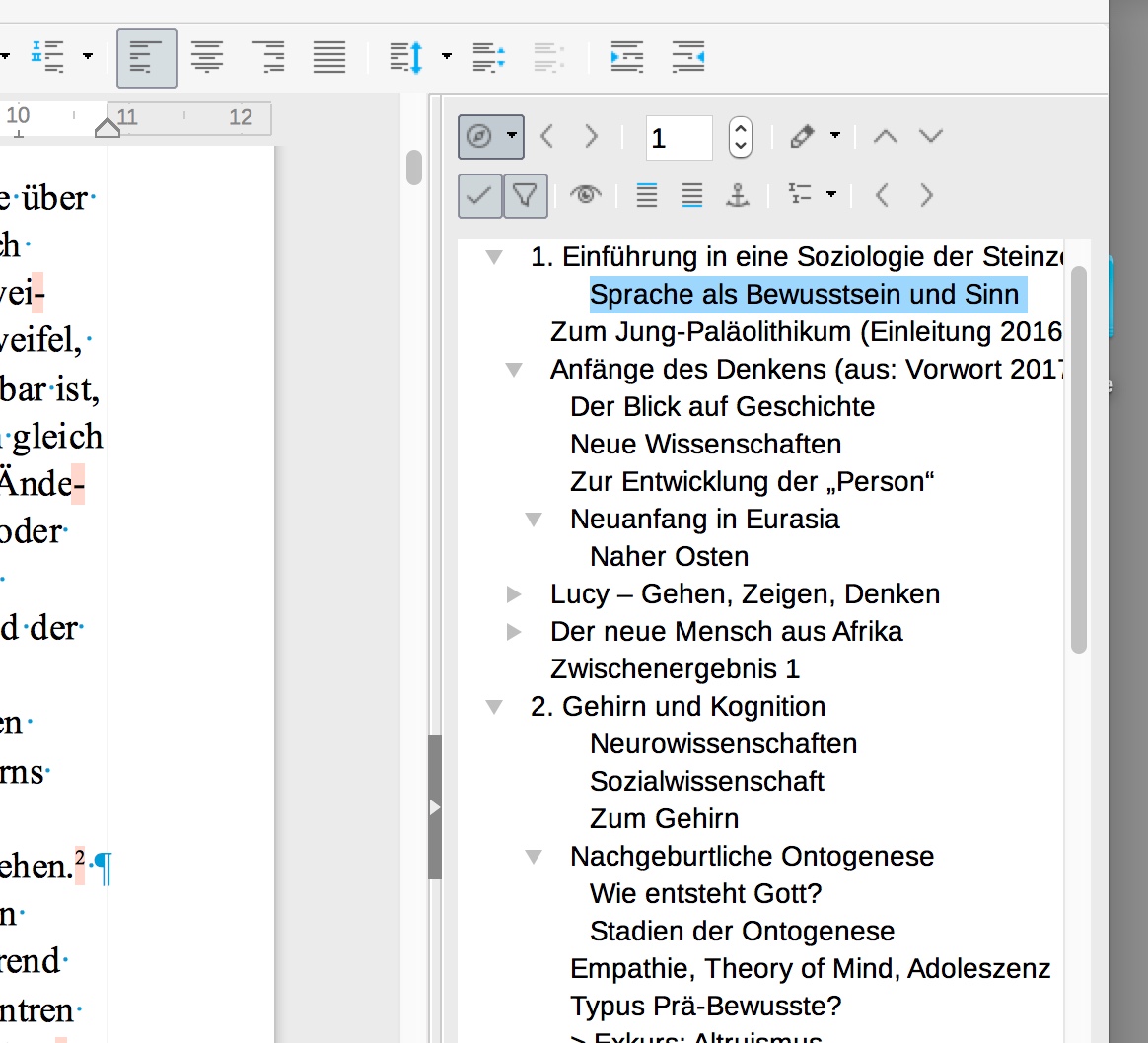Click the Drag Mode icon
The image size is (1148, 1043).
803,136
